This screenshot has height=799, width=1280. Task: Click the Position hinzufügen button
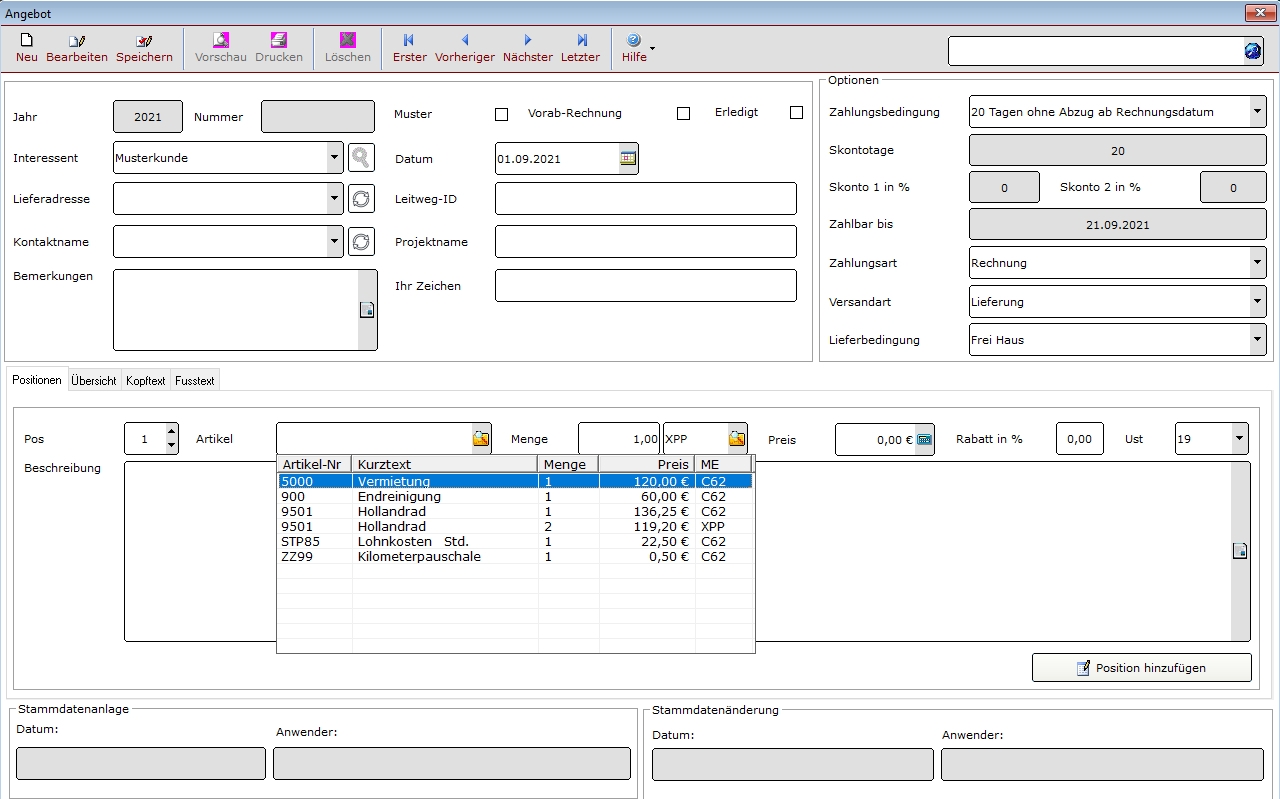tap(1141, 668)
